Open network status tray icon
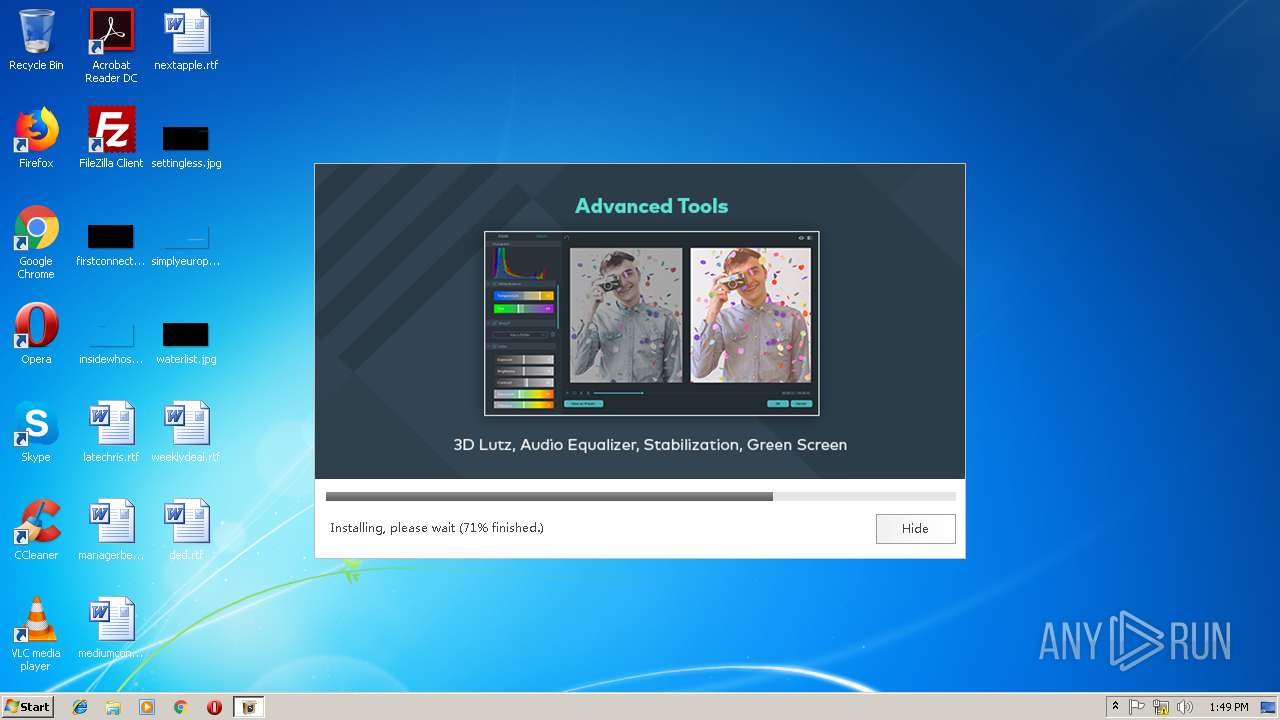 point(1161,707)
